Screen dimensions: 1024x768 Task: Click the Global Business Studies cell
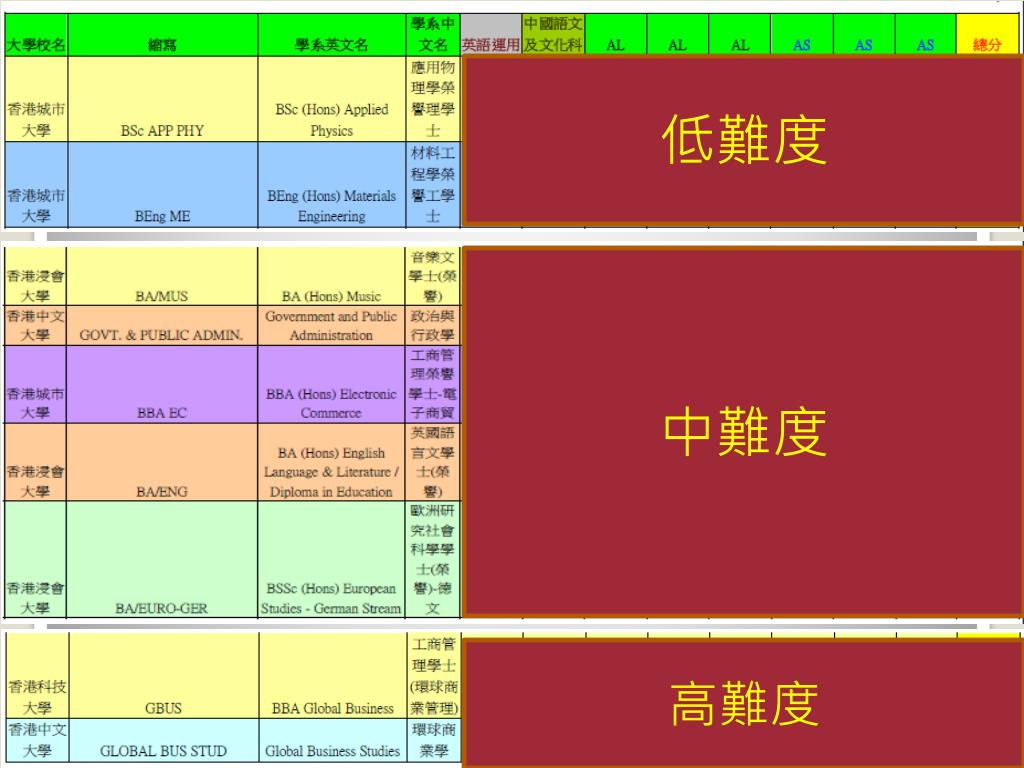coord(332,740)
